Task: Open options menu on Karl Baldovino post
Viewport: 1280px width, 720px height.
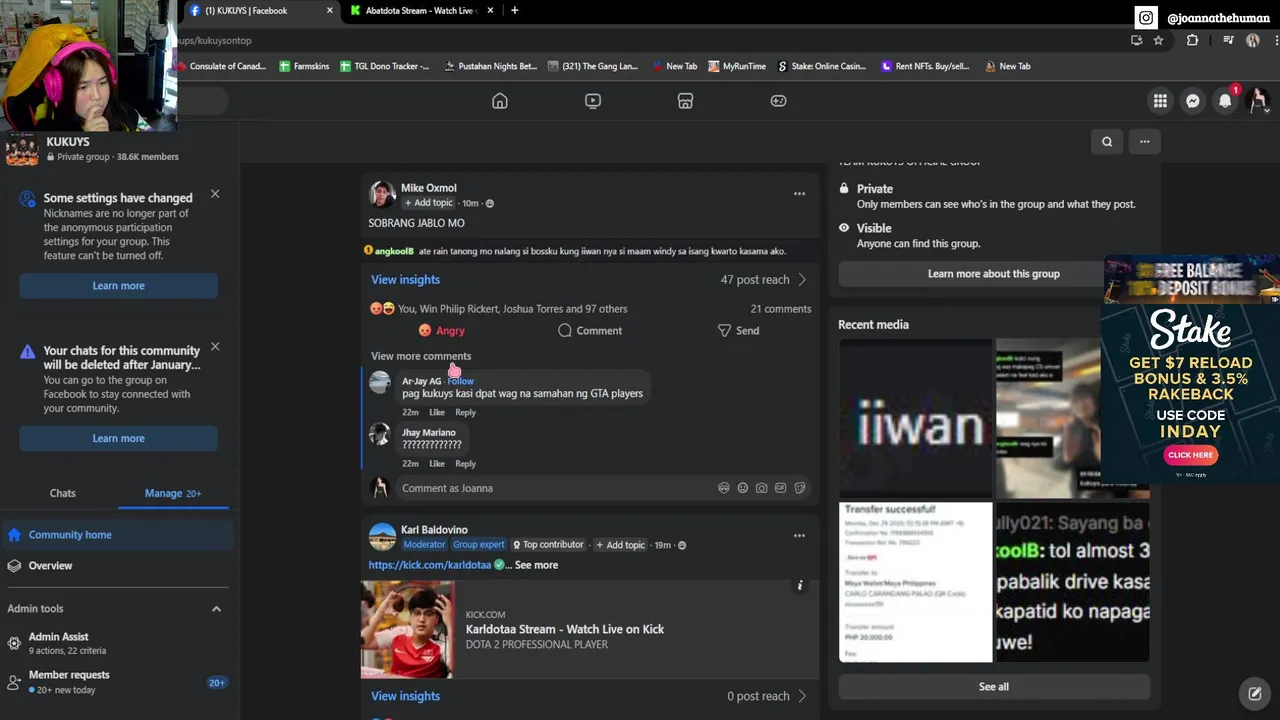Action: pos(799,536)
